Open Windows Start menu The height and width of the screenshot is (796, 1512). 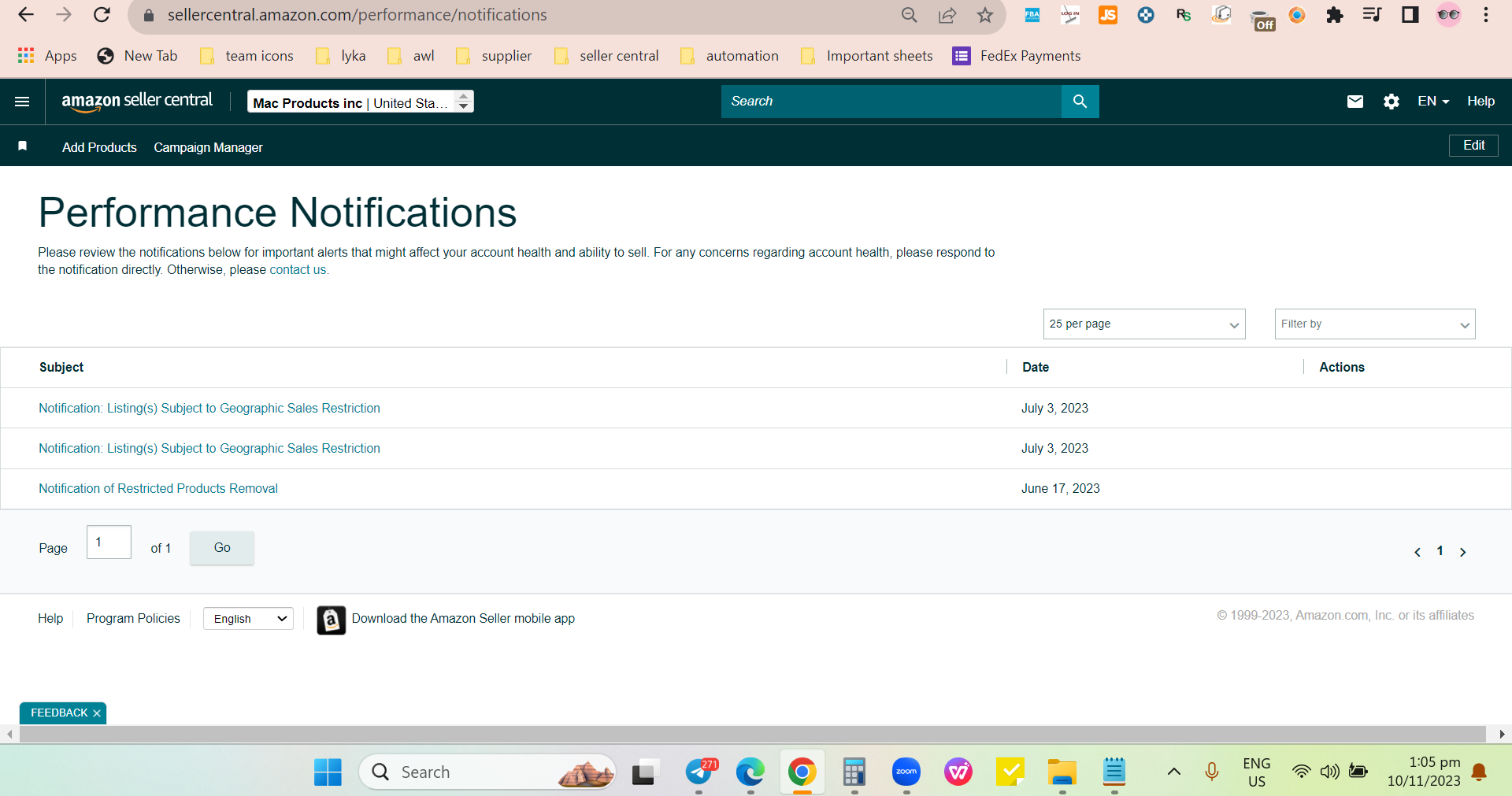[328, 772]
